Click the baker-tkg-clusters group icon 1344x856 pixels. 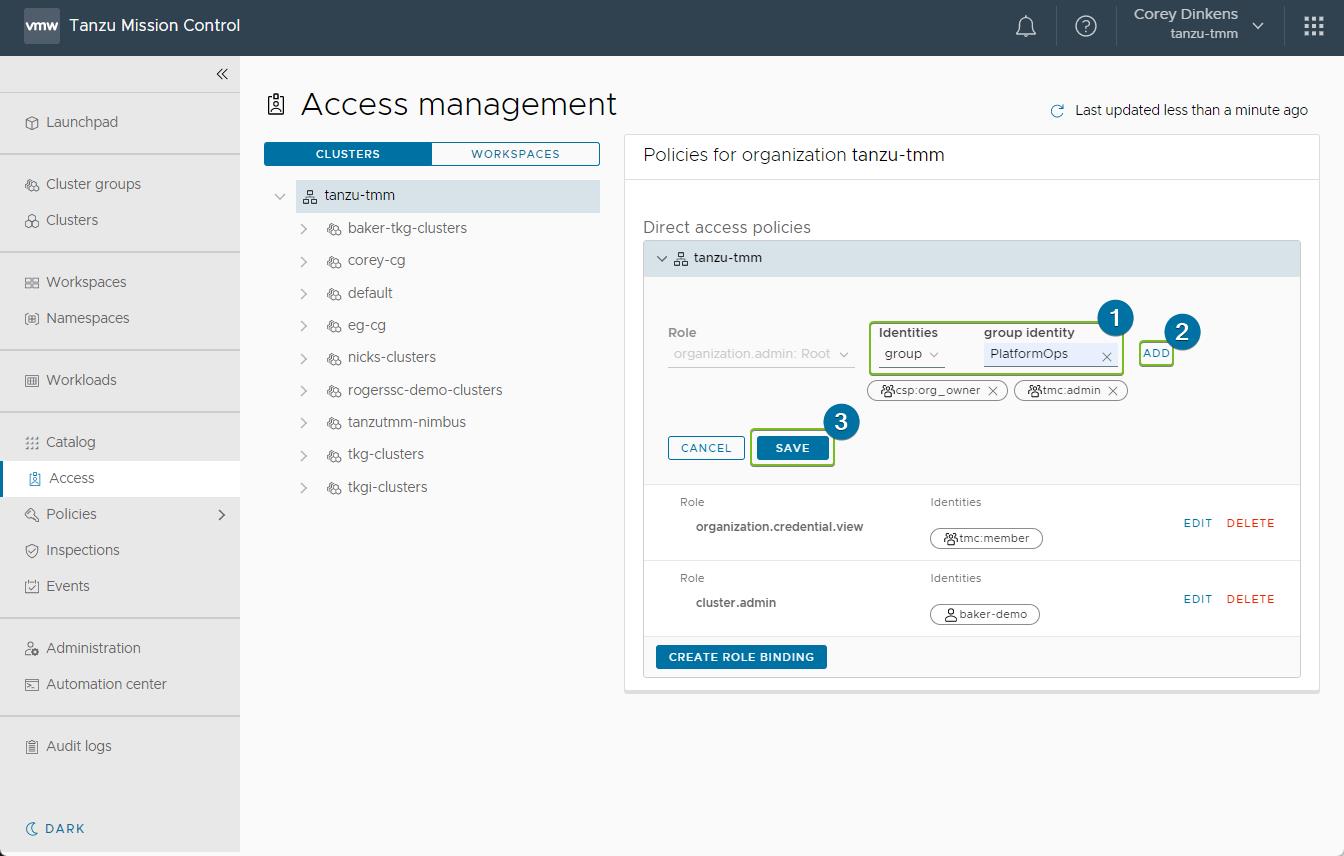334,229
